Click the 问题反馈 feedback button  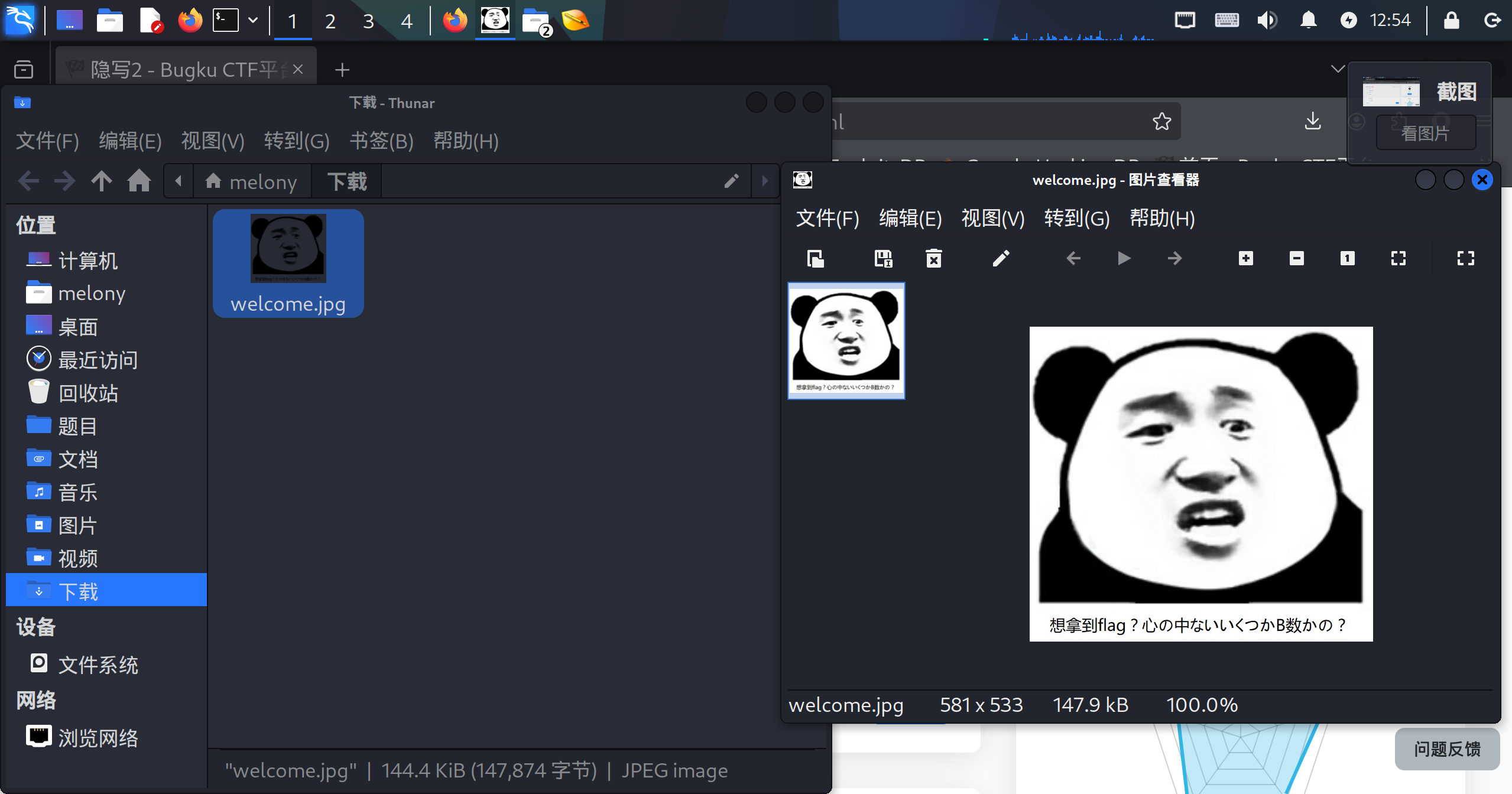pyautogui.click(x=1446, y=749)
